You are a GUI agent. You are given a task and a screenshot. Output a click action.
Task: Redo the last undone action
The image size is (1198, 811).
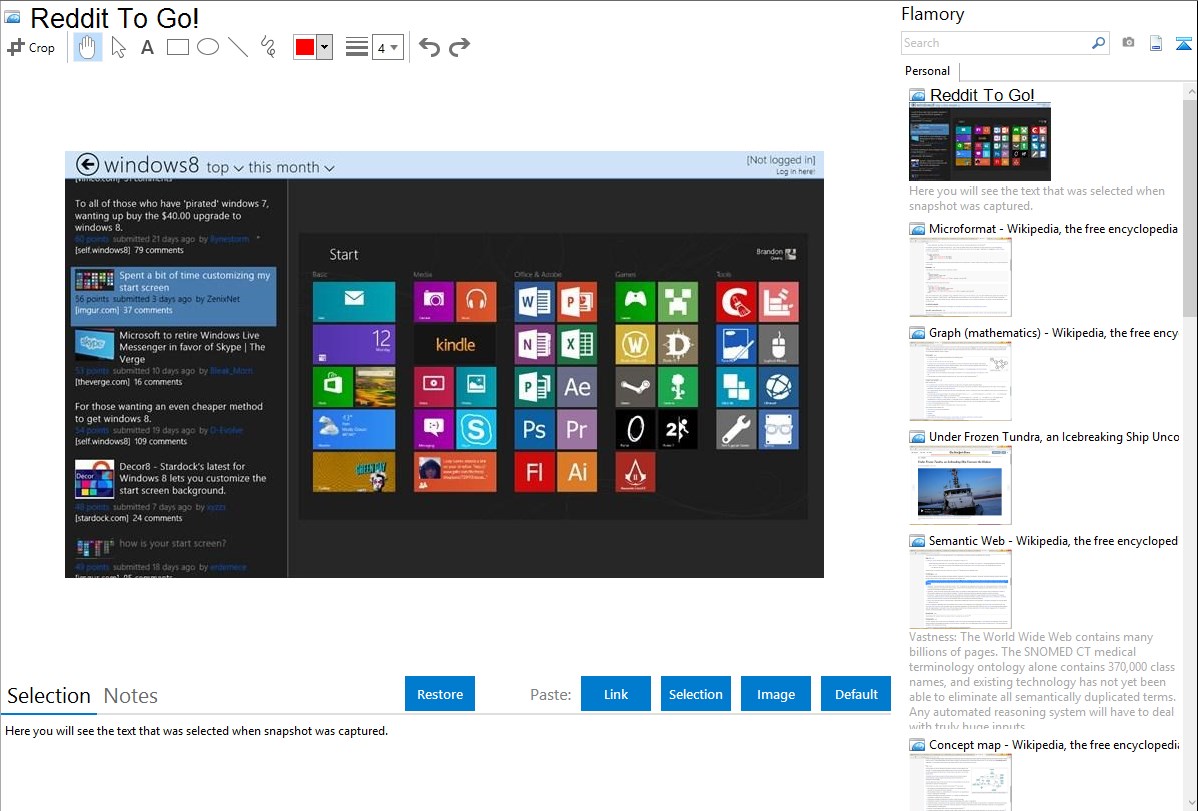click(x=459, y=47)
